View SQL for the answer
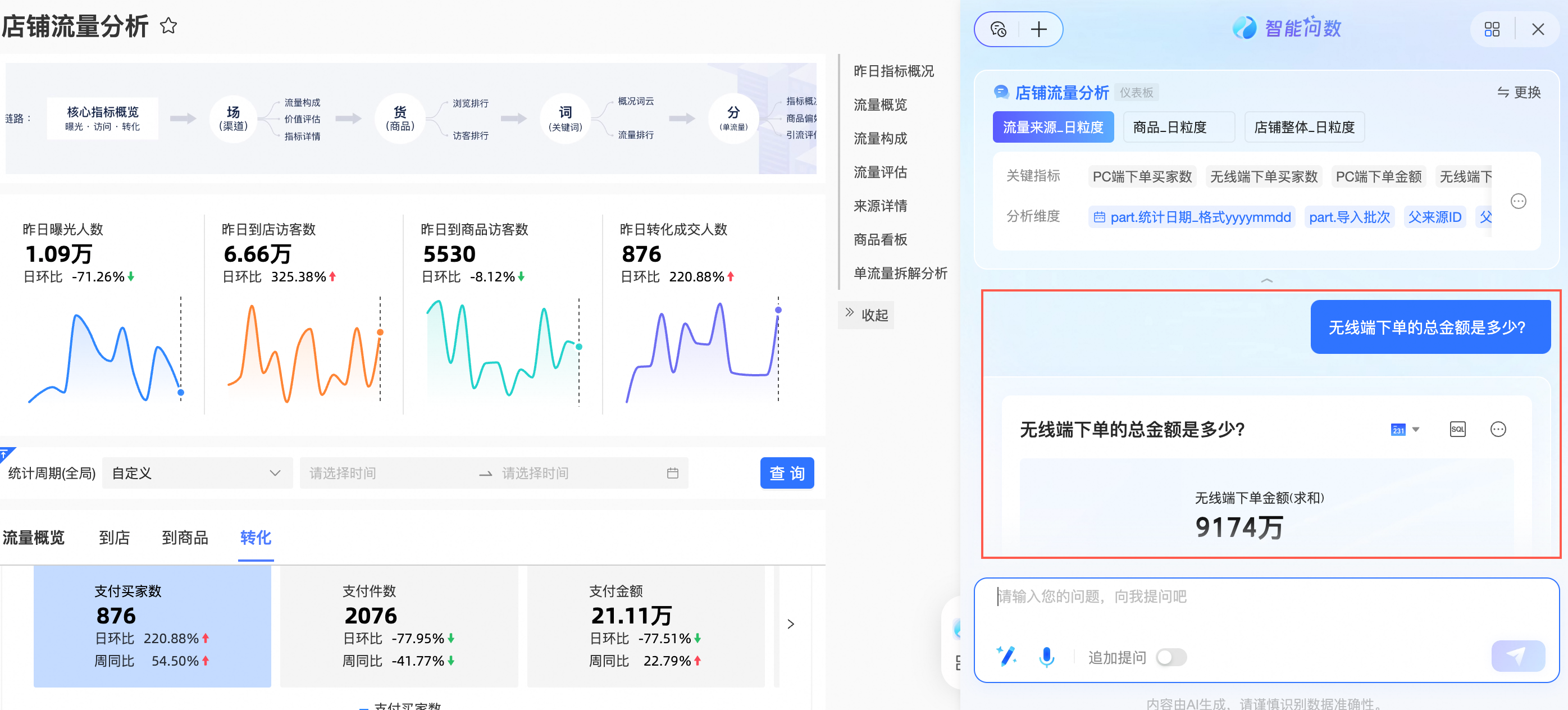The height and width of the screenshot is (710, 1568). (1458, 429)
